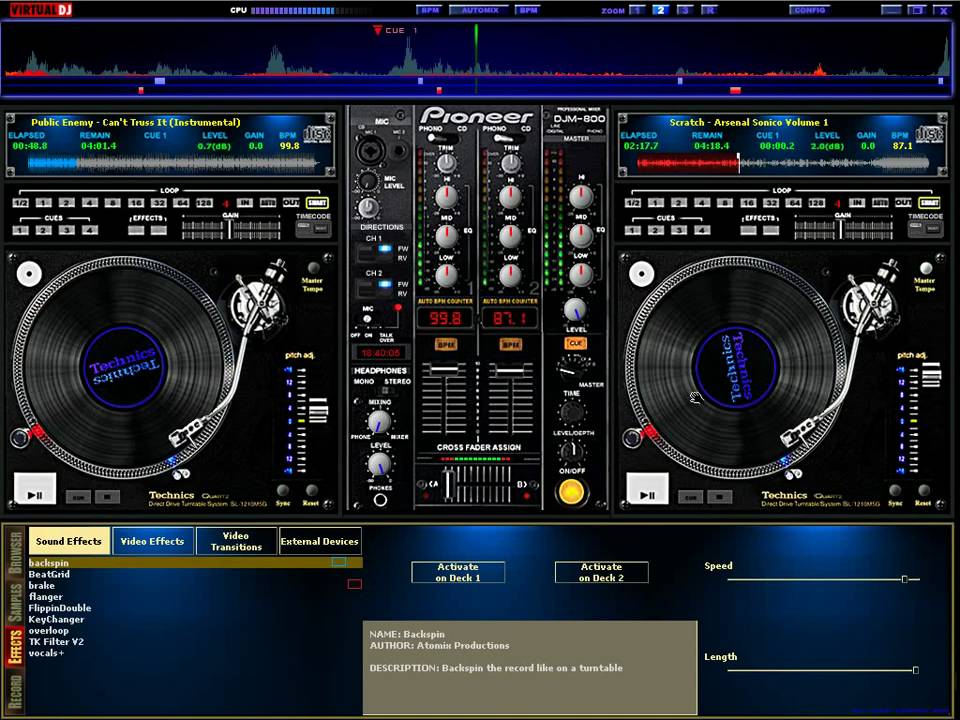The width and height of the screenshot is (960, 720).
Task: Click channel 1 volume fader
Action: 445,369
